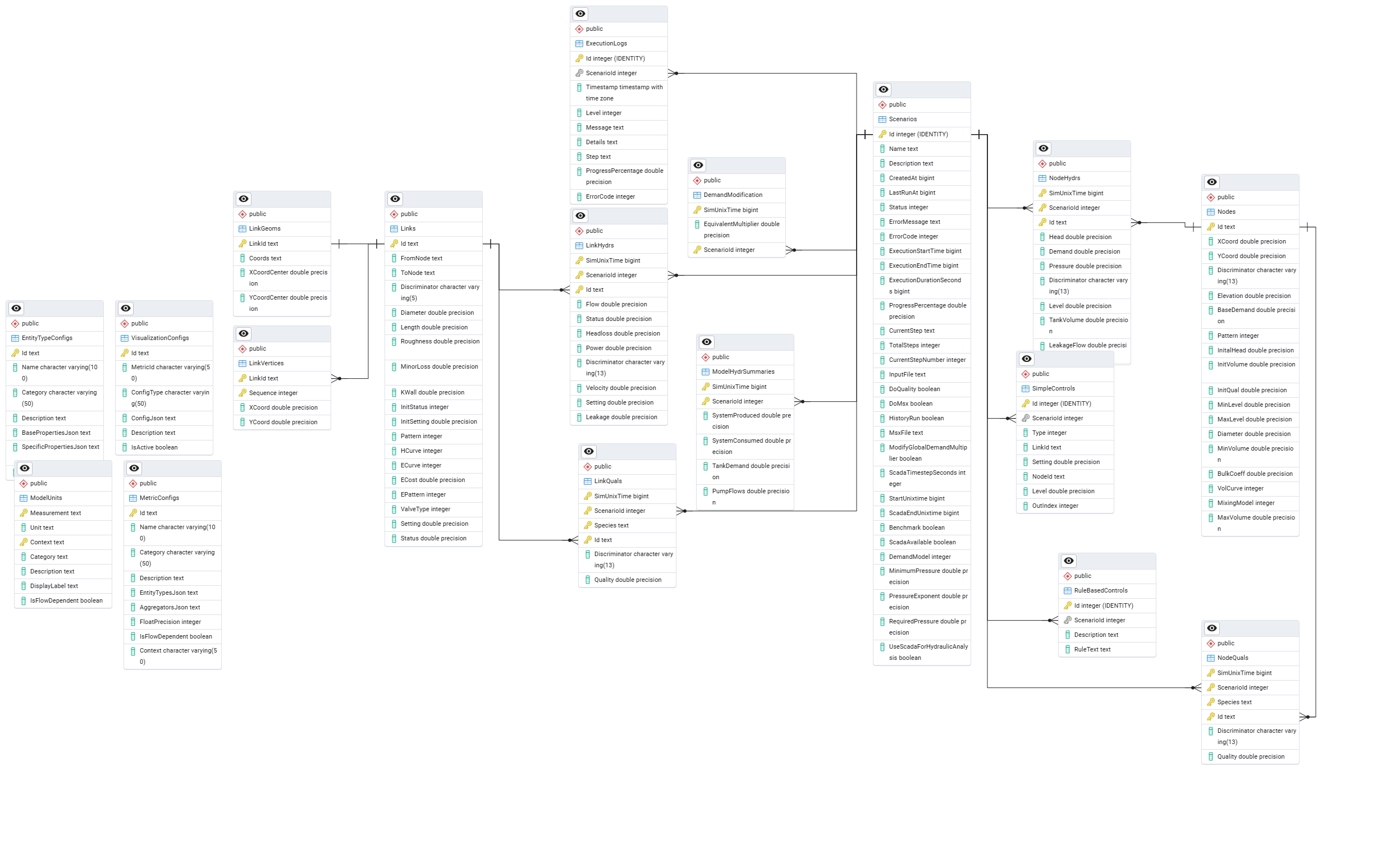Select the 'Message text' column in ExecutionLogs
1400x849 pixels.
point(619,128)
